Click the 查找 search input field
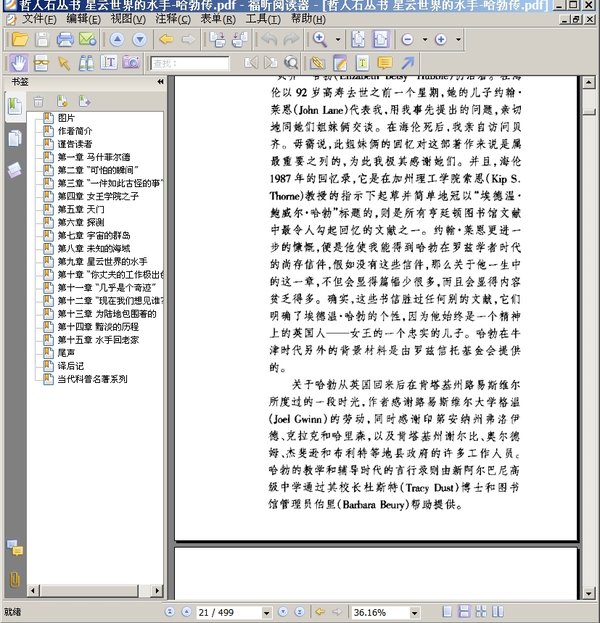Image resolution: width=600 pixels, height=623 pixels. 190,63
